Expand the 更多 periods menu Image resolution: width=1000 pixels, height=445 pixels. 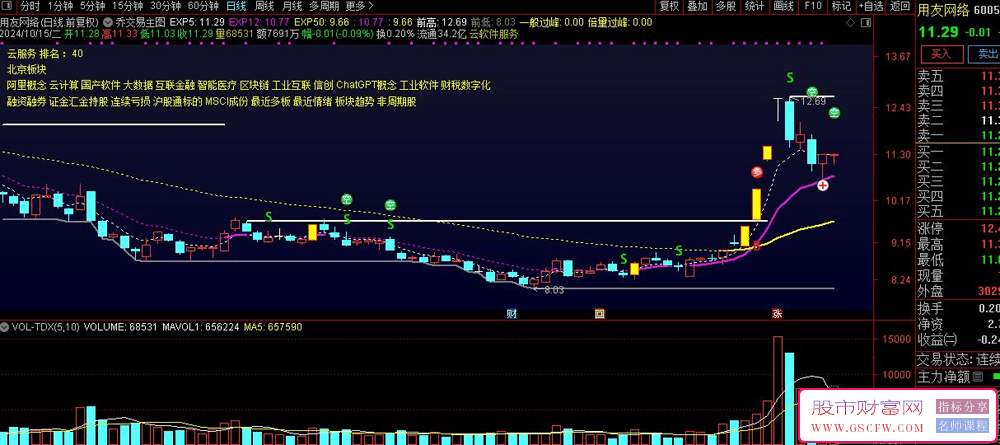(x=360, y=6)
